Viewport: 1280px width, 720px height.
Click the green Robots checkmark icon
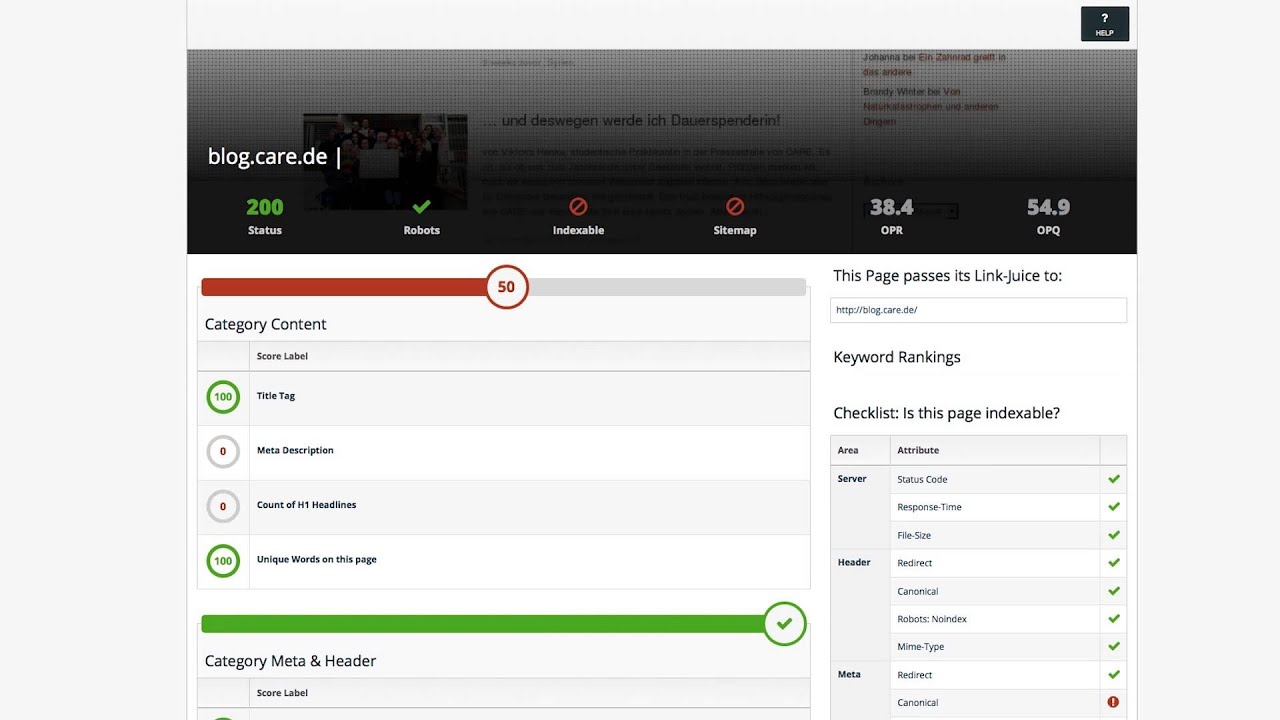point(421,207)
